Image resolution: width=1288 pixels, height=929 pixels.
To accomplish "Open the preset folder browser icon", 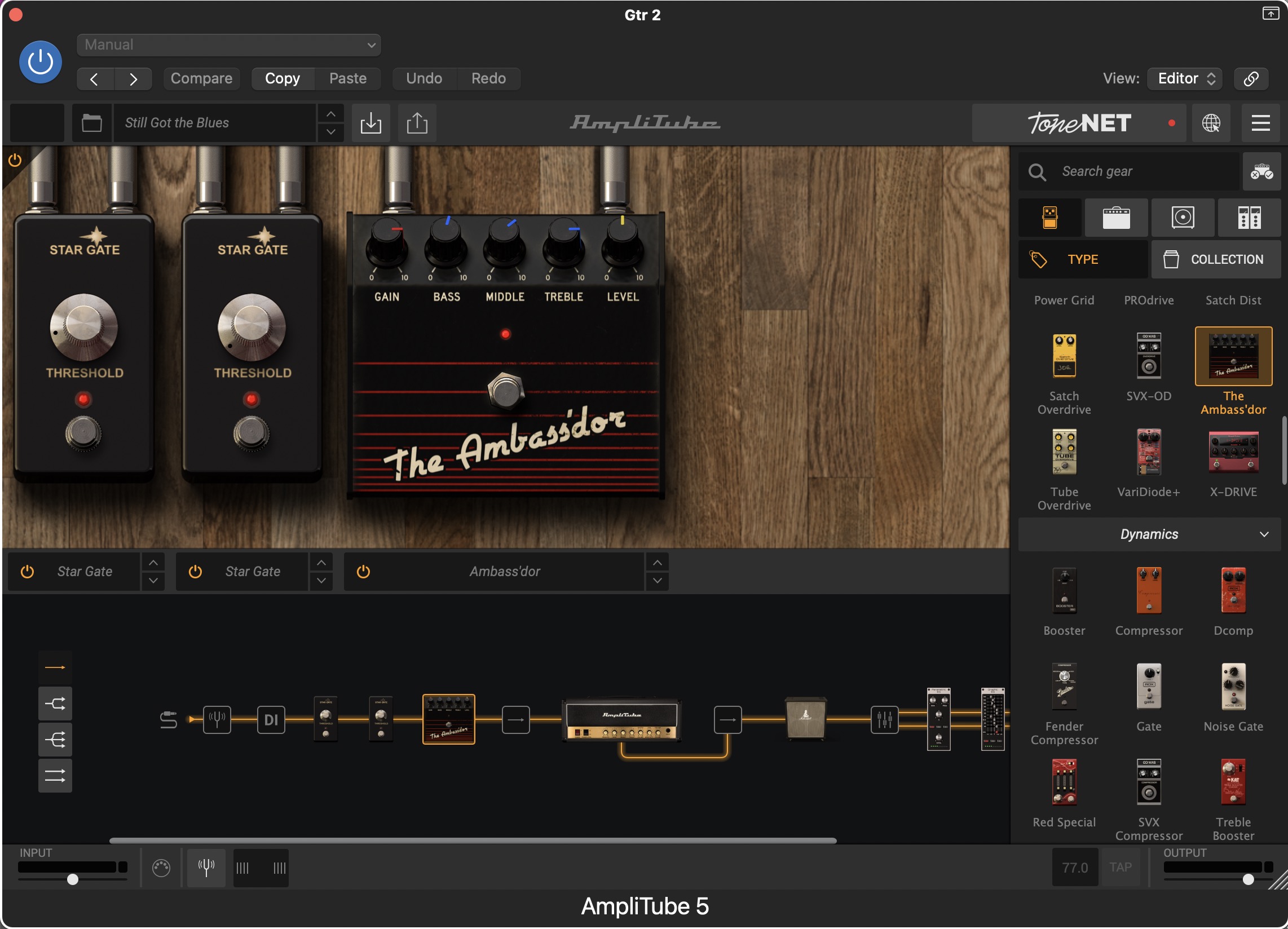I will [x=91, y=123].
